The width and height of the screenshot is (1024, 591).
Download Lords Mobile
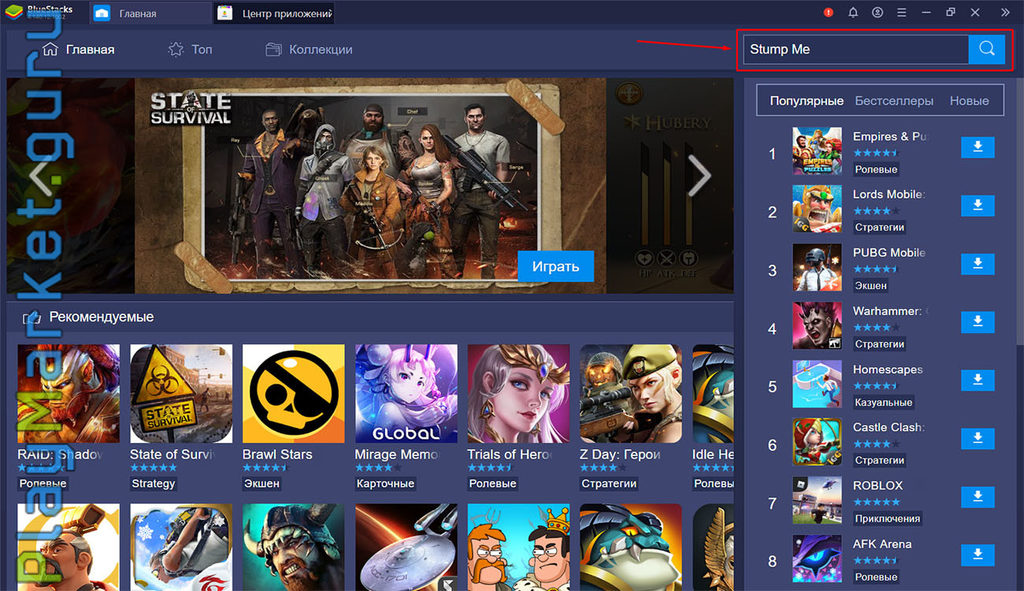pos(978,205)
